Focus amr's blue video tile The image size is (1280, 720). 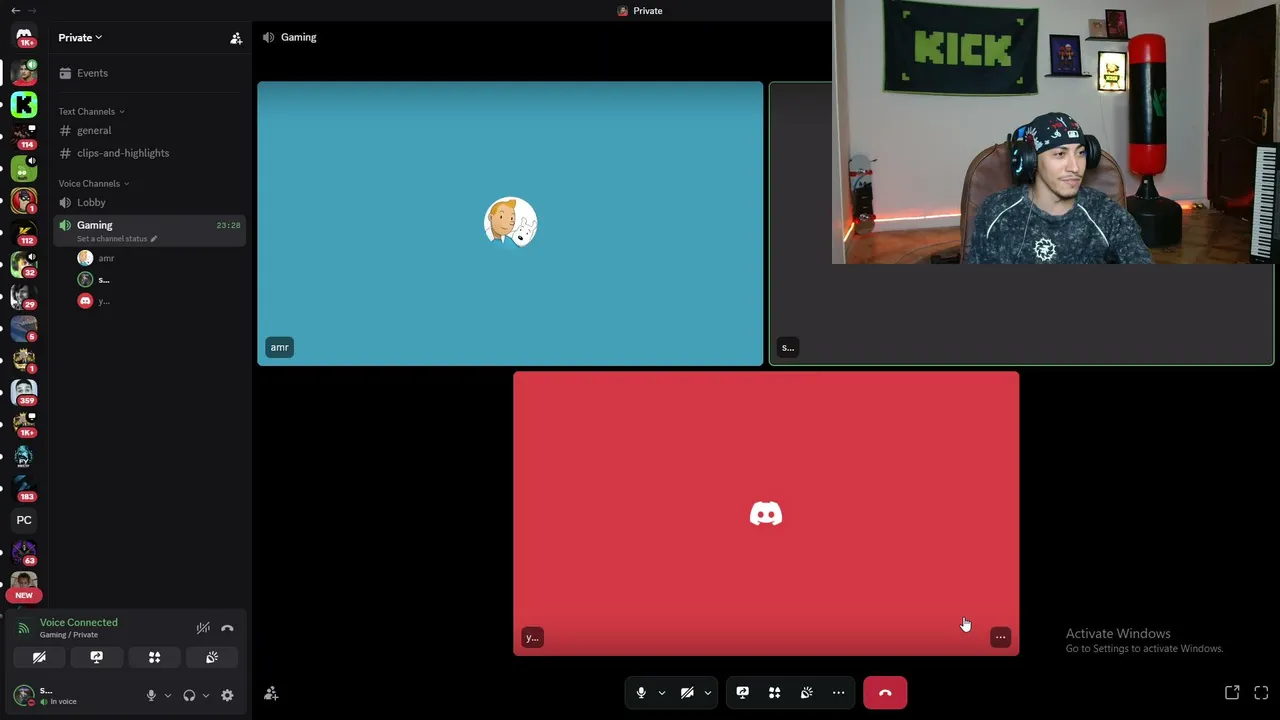point(510,224)
